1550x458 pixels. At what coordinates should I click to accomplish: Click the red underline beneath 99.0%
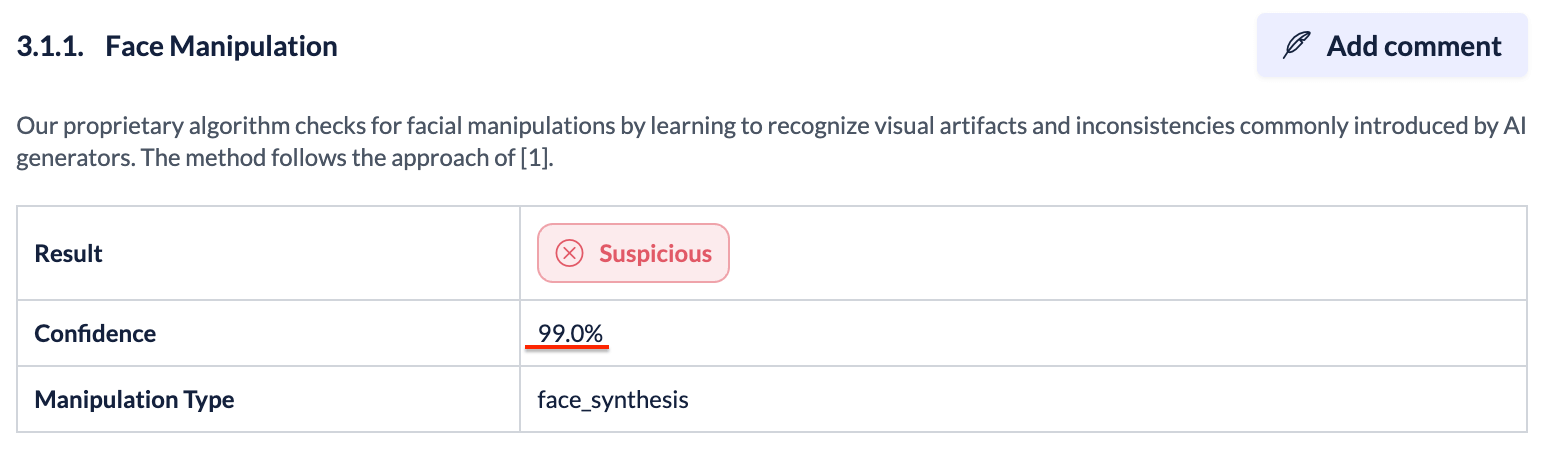point(567,347)
